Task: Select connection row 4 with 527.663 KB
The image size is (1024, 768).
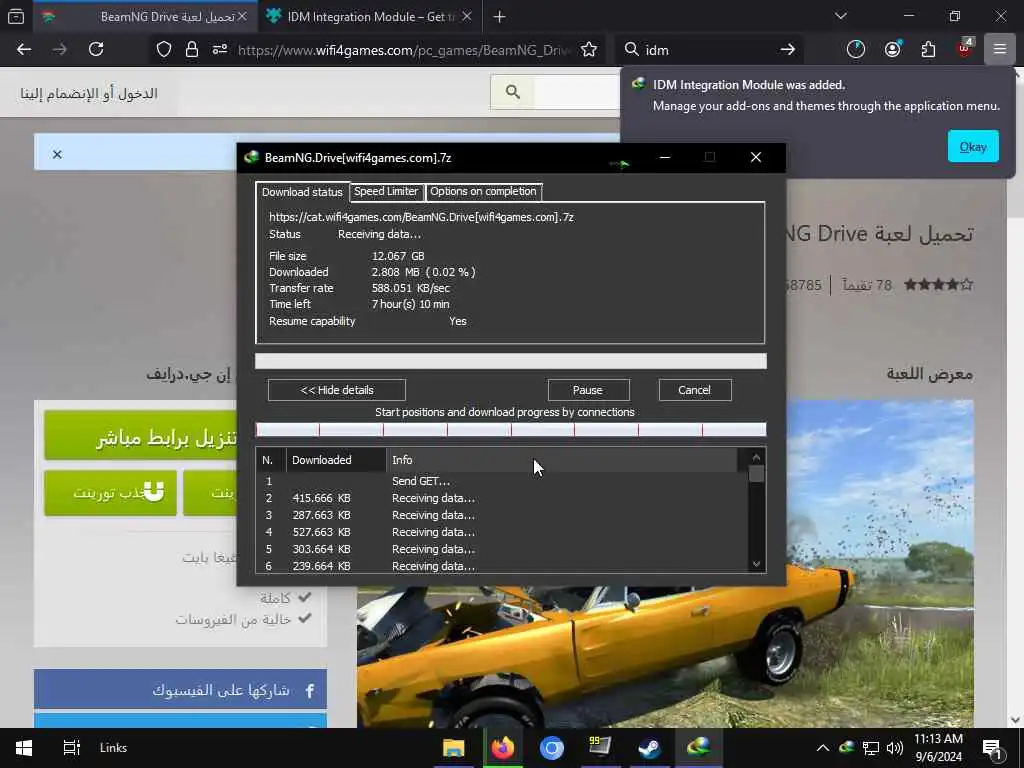Action: [502, 532]
